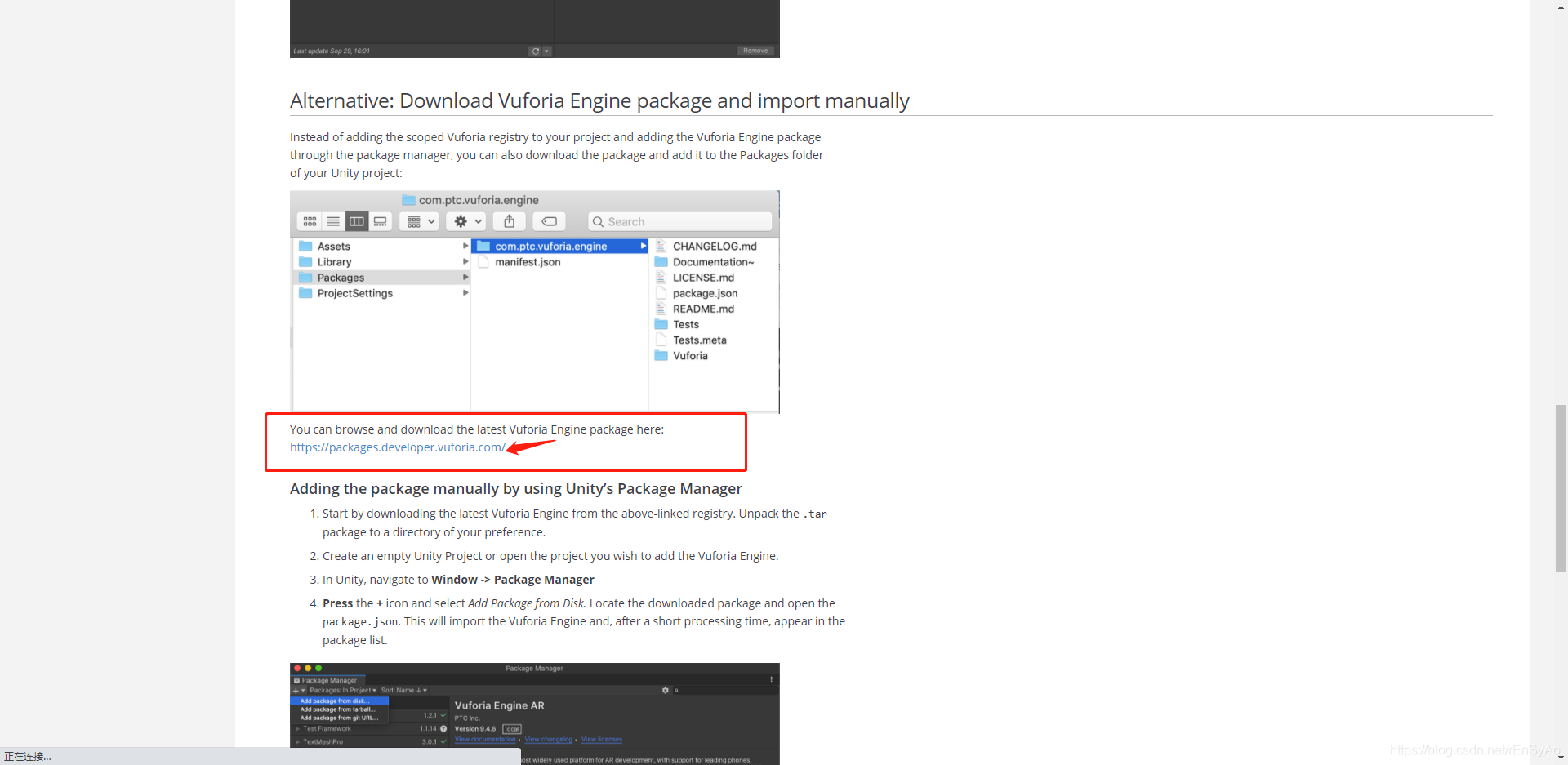Select Finder list view button

[x=333, y=221]
